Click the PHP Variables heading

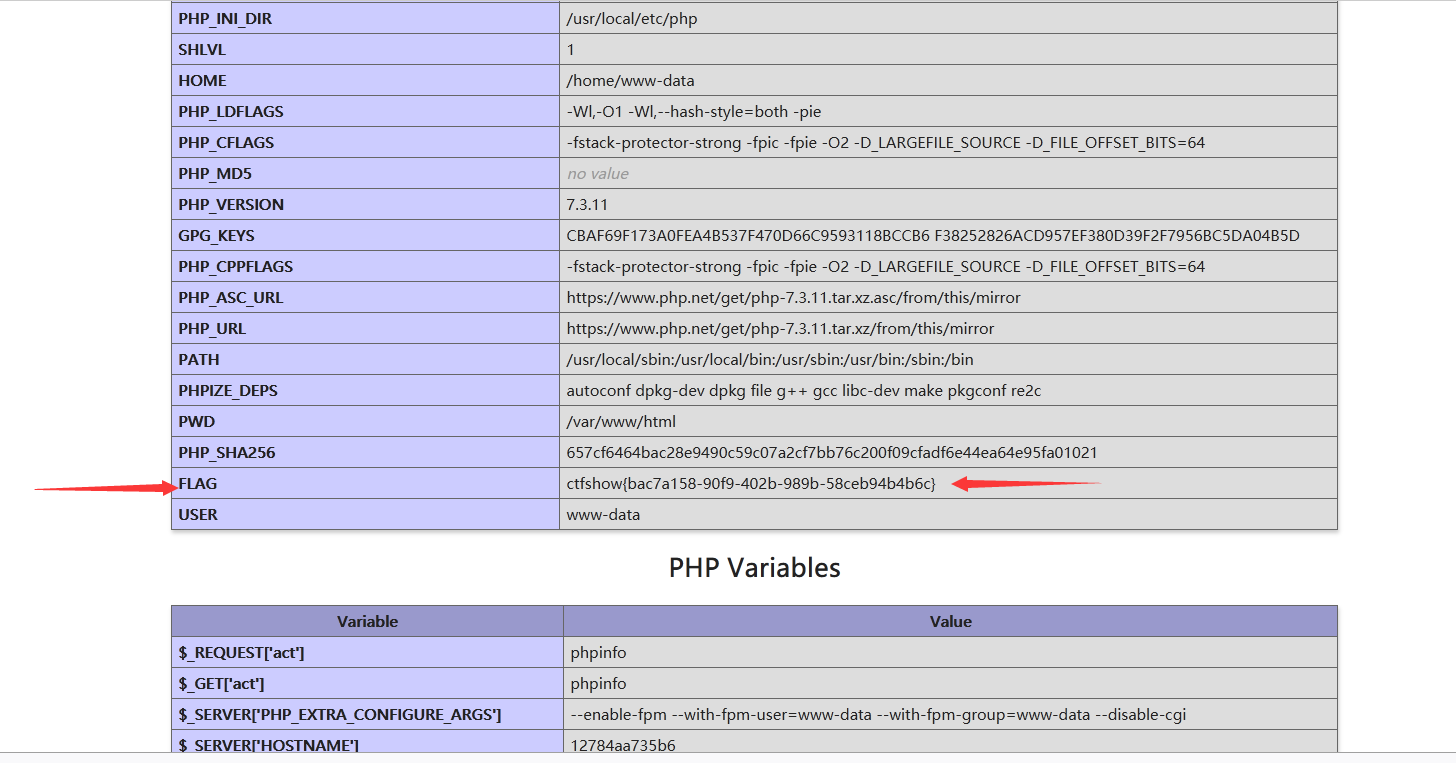tap(754, 568)
